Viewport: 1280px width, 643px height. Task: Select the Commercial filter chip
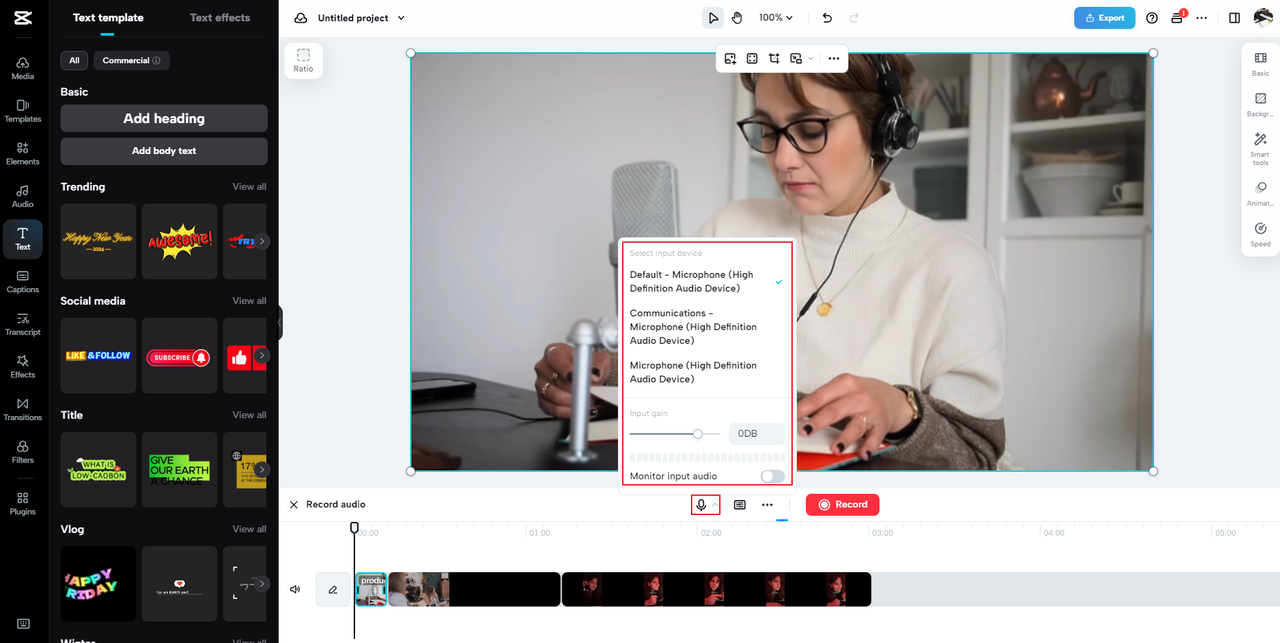[131, 61]
